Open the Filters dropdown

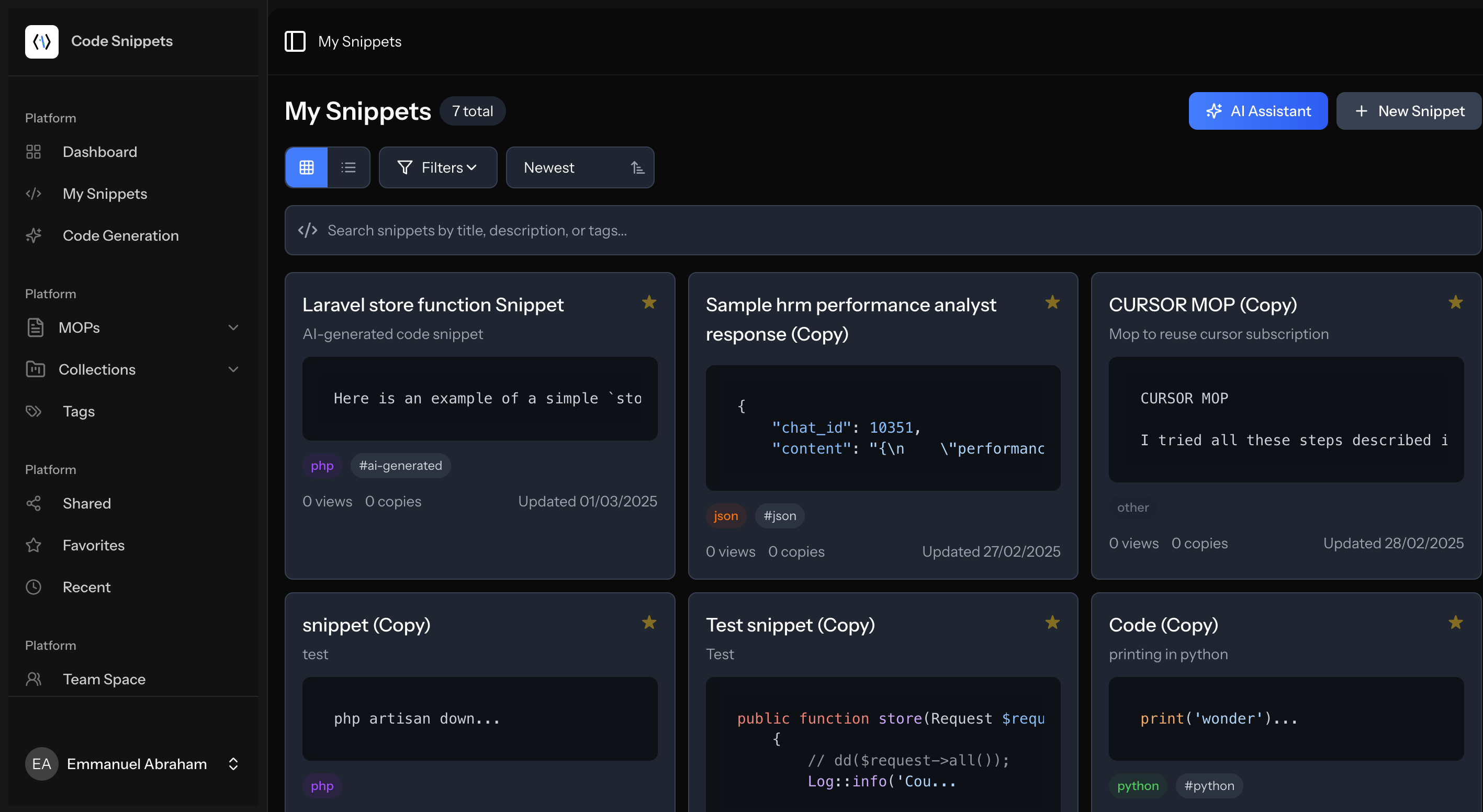pos(437,167)
